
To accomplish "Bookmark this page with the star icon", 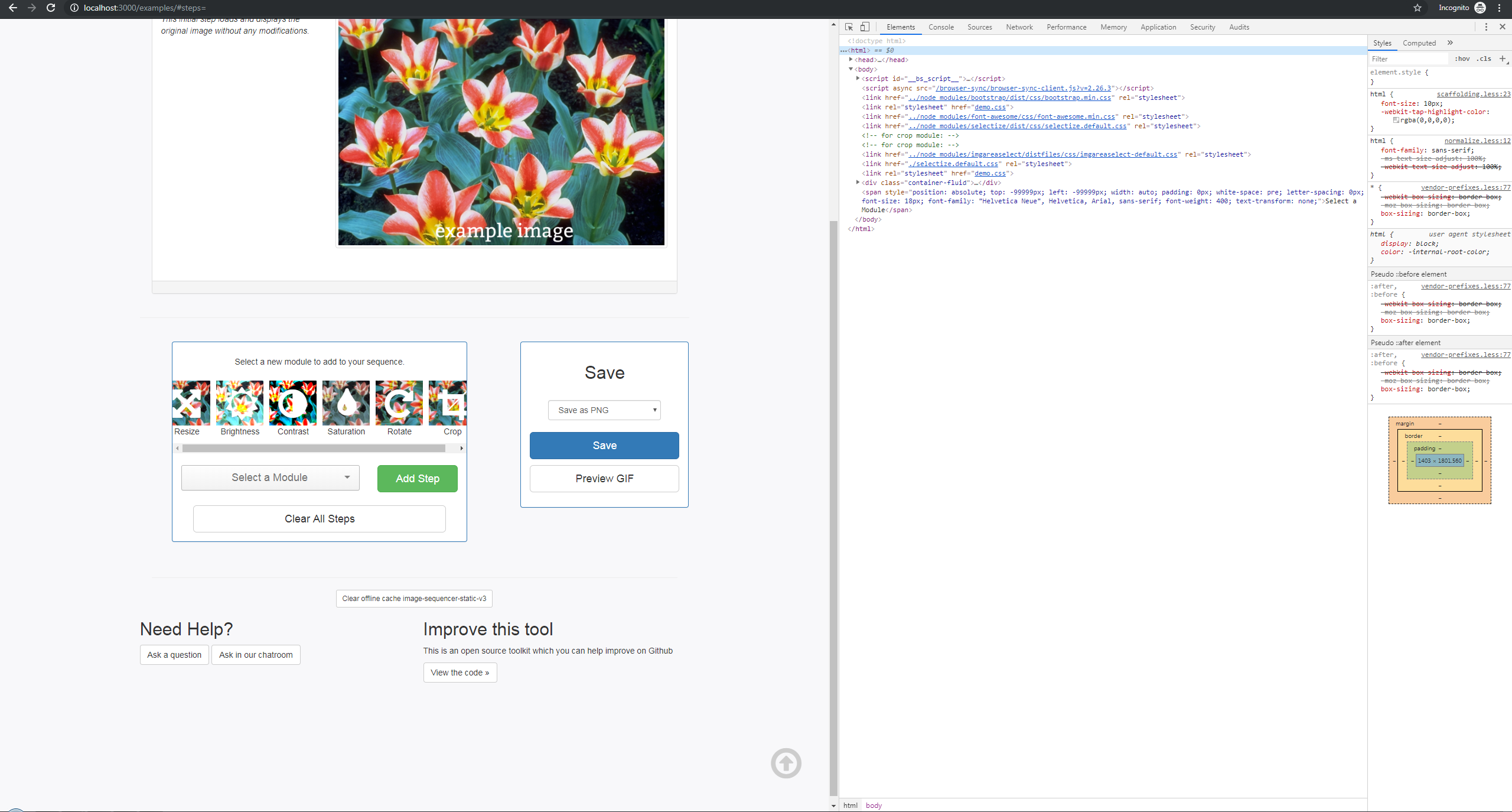I will (x=1417, y=8).
